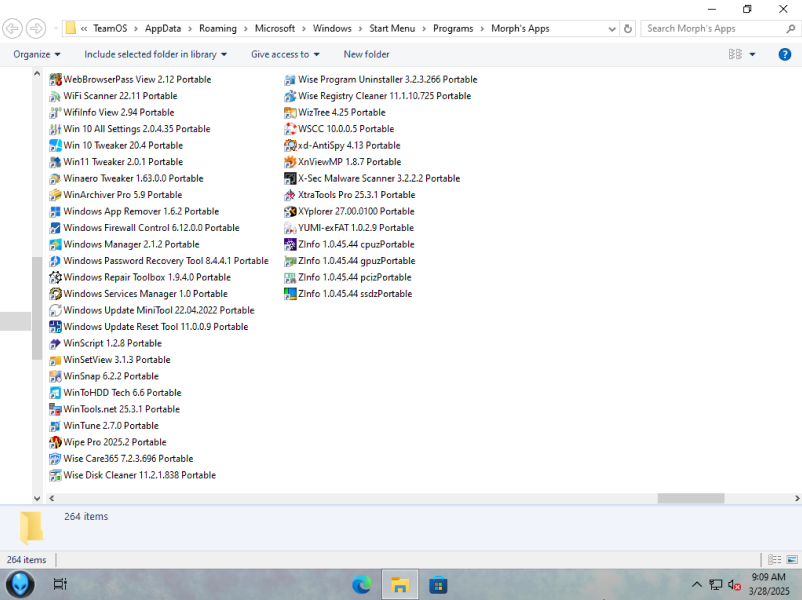Go back with the Back arrow
This screenshot has width=802, height=600.
(x=12, y=28)
